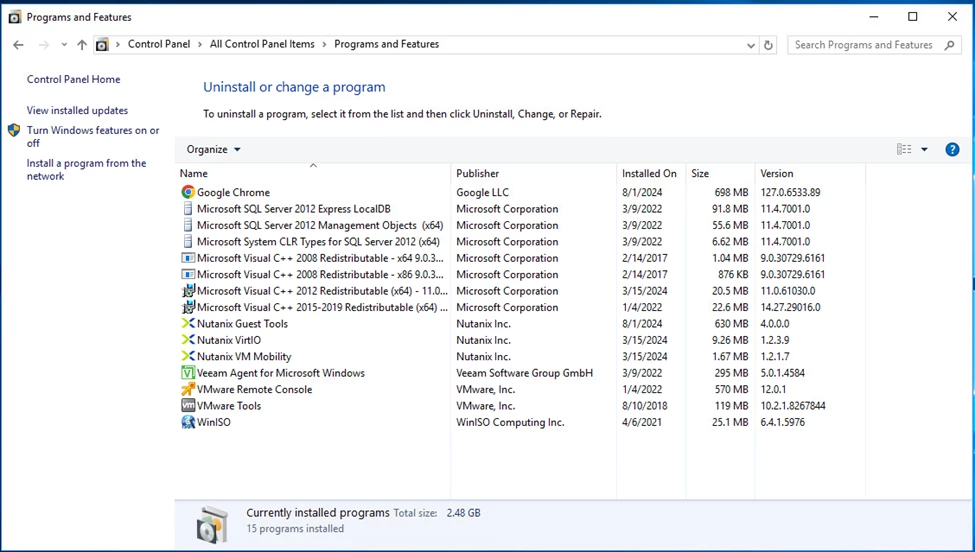Viewport: 975px width, 552px height.
Task: Click the search magnifier icon
Action: tap(949, 45)
